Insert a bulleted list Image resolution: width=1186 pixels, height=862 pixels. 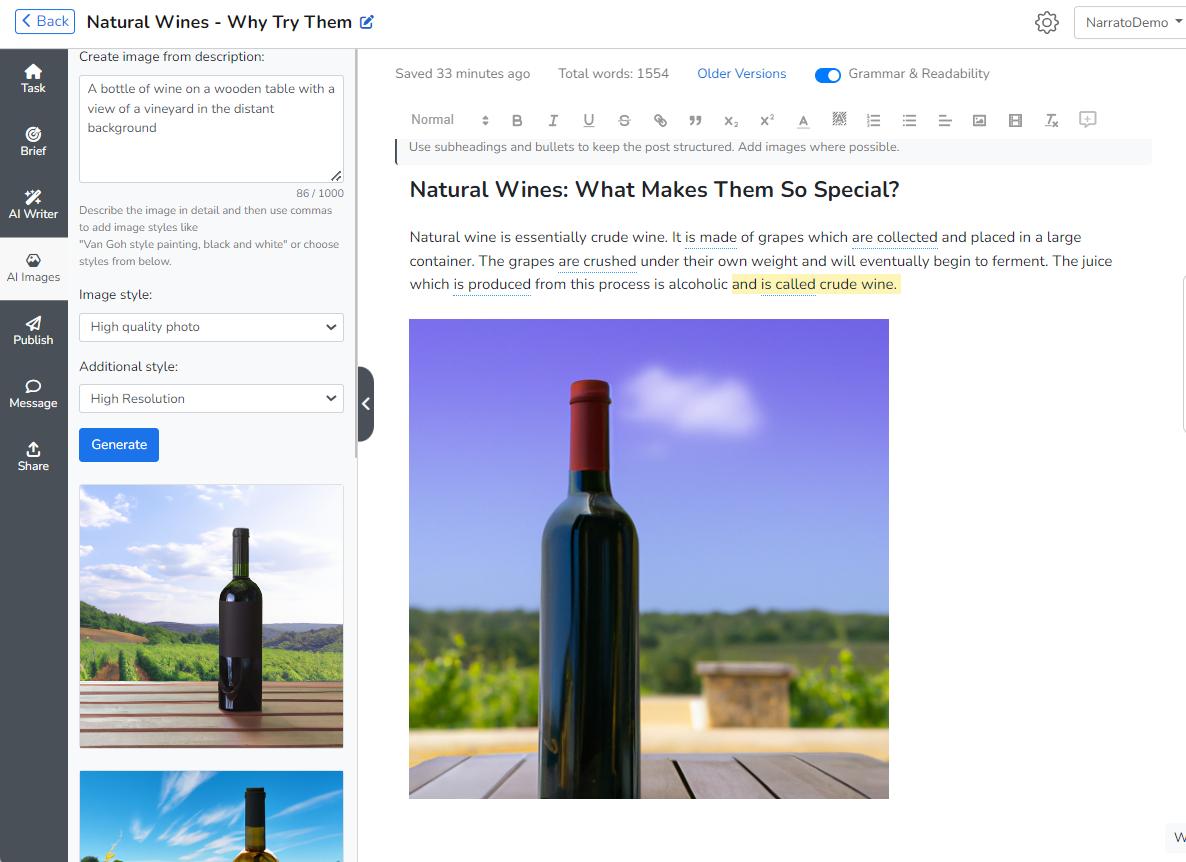[909, 120]
